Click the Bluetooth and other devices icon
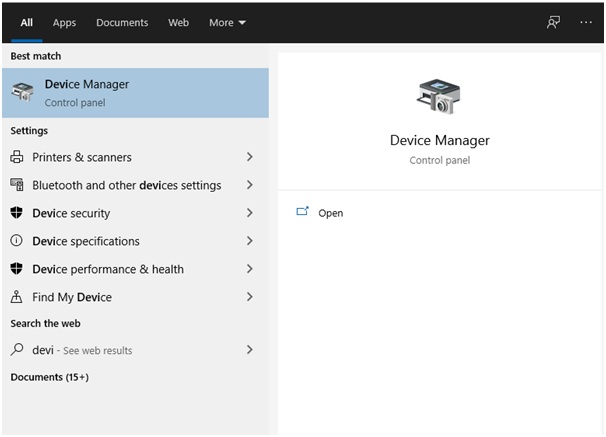 17,185
